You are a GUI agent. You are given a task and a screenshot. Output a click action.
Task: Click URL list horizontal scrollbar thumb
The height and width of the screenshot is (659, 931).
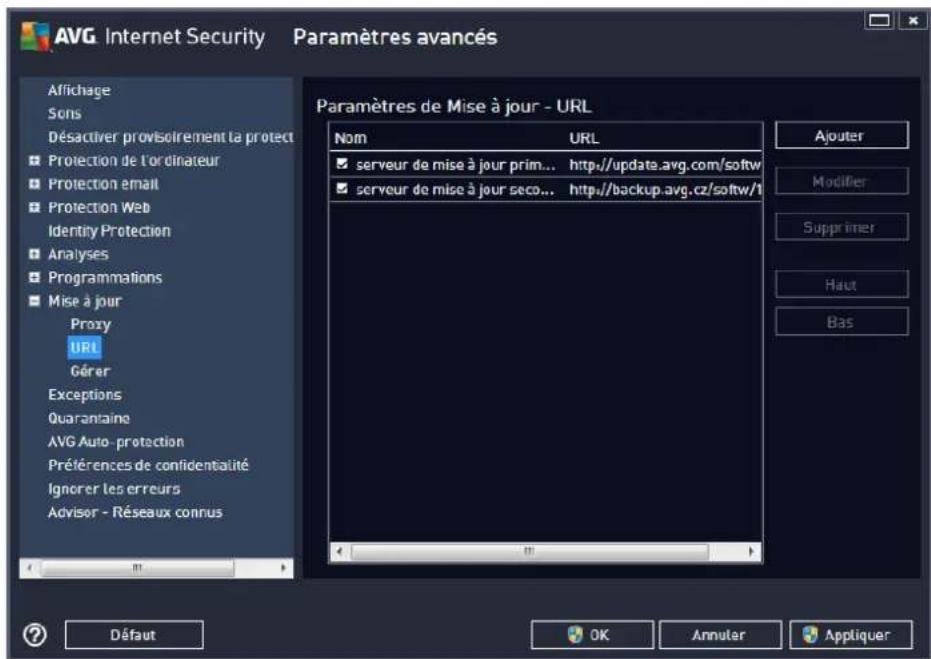click(530, 552)
